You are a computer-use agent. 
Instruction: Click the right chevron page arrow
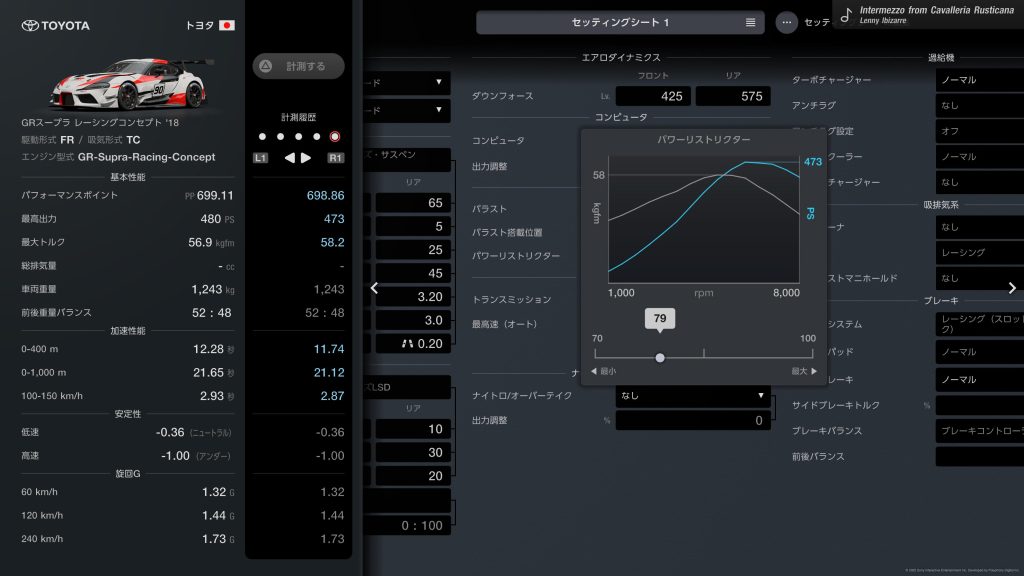pos(1012,288)
